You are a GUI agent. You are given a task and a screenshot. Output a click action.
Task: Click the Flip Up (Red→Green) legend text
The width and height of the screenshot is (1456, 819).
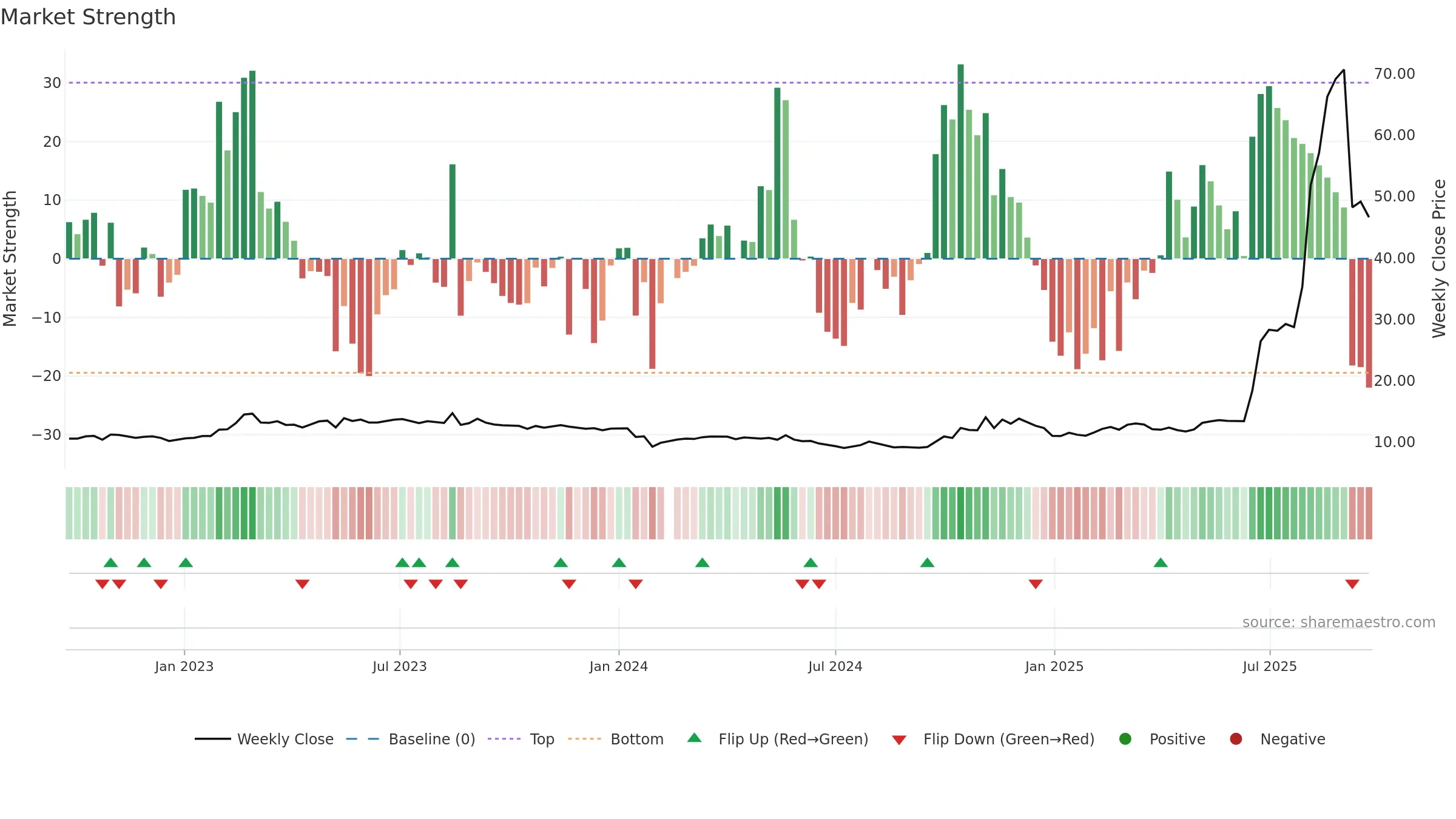794,739
